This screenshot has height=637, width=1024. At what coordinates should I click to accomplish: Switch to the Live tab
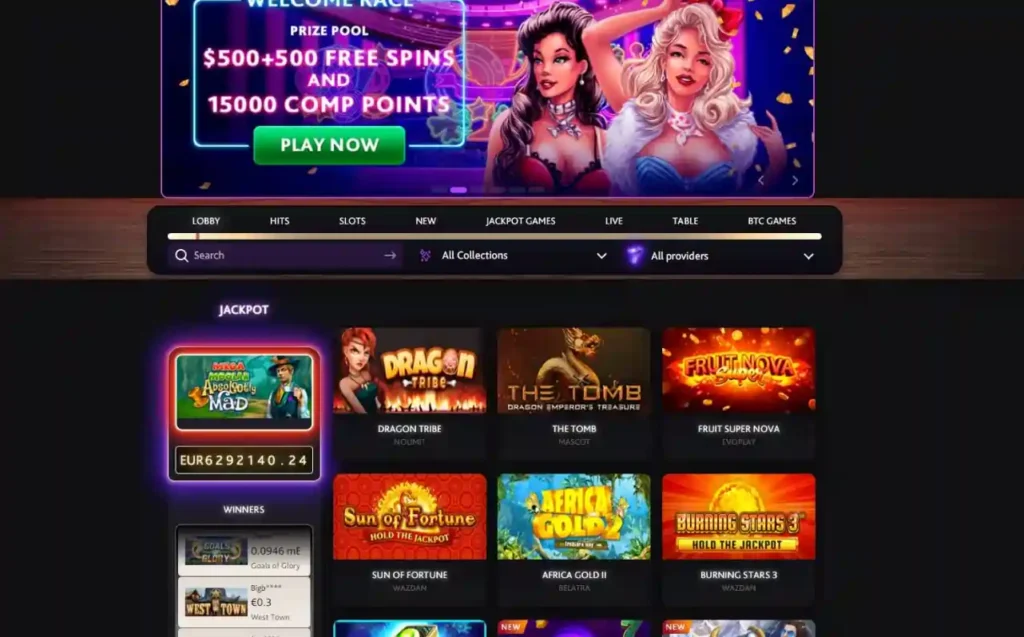[x=613, y=221]
